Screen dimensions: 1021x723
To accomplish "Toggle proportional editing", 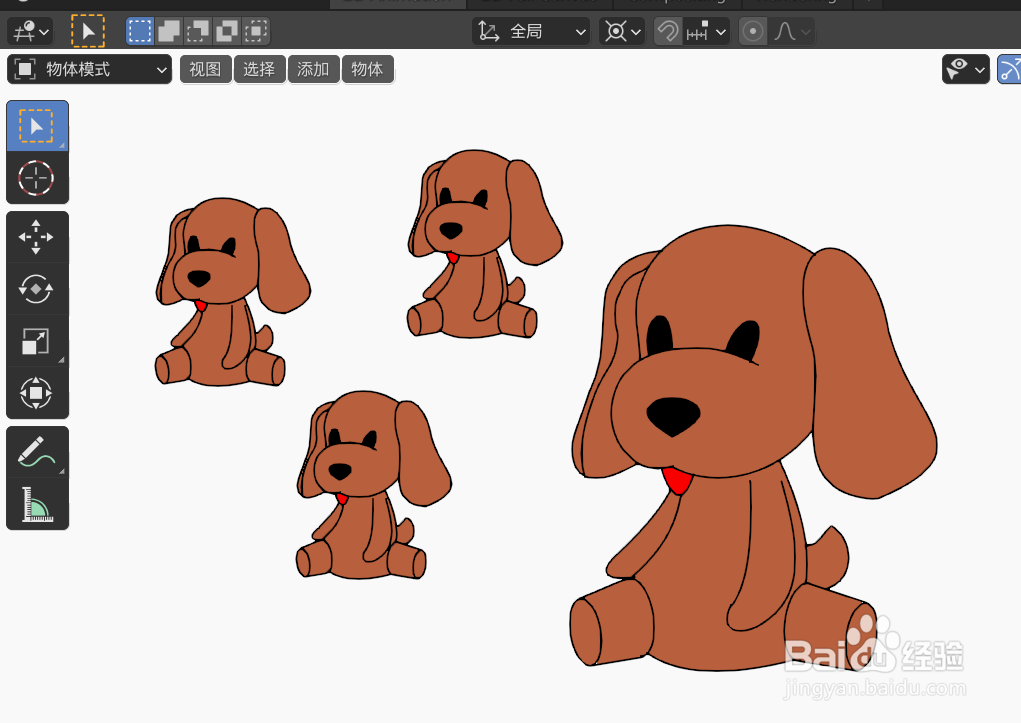I will pyautogui.click(x=753, y=31).
